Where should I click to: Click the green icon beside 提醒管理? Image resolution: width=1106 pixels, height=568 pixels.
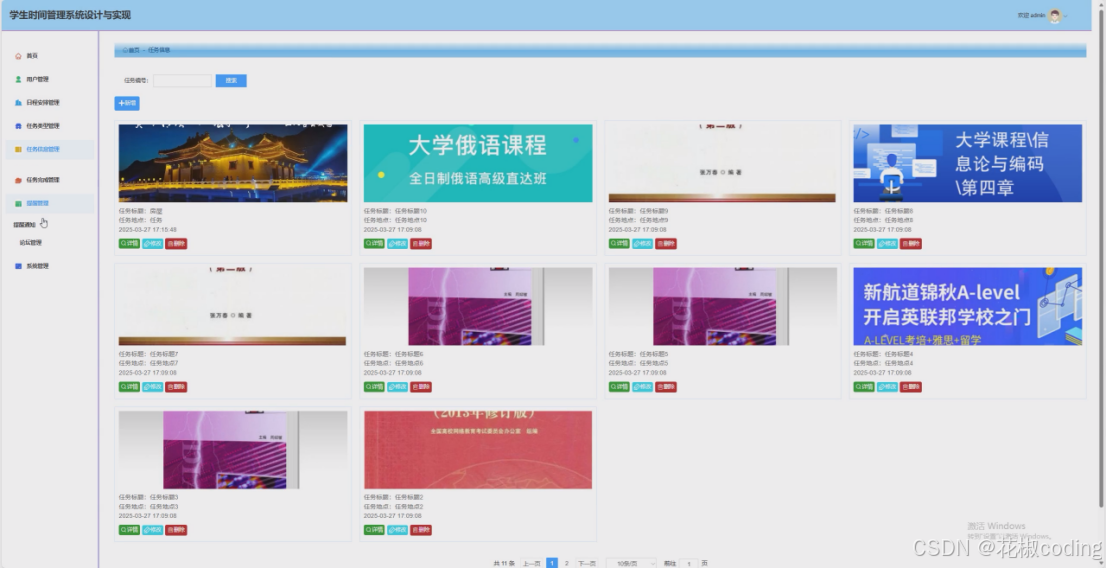18,203
